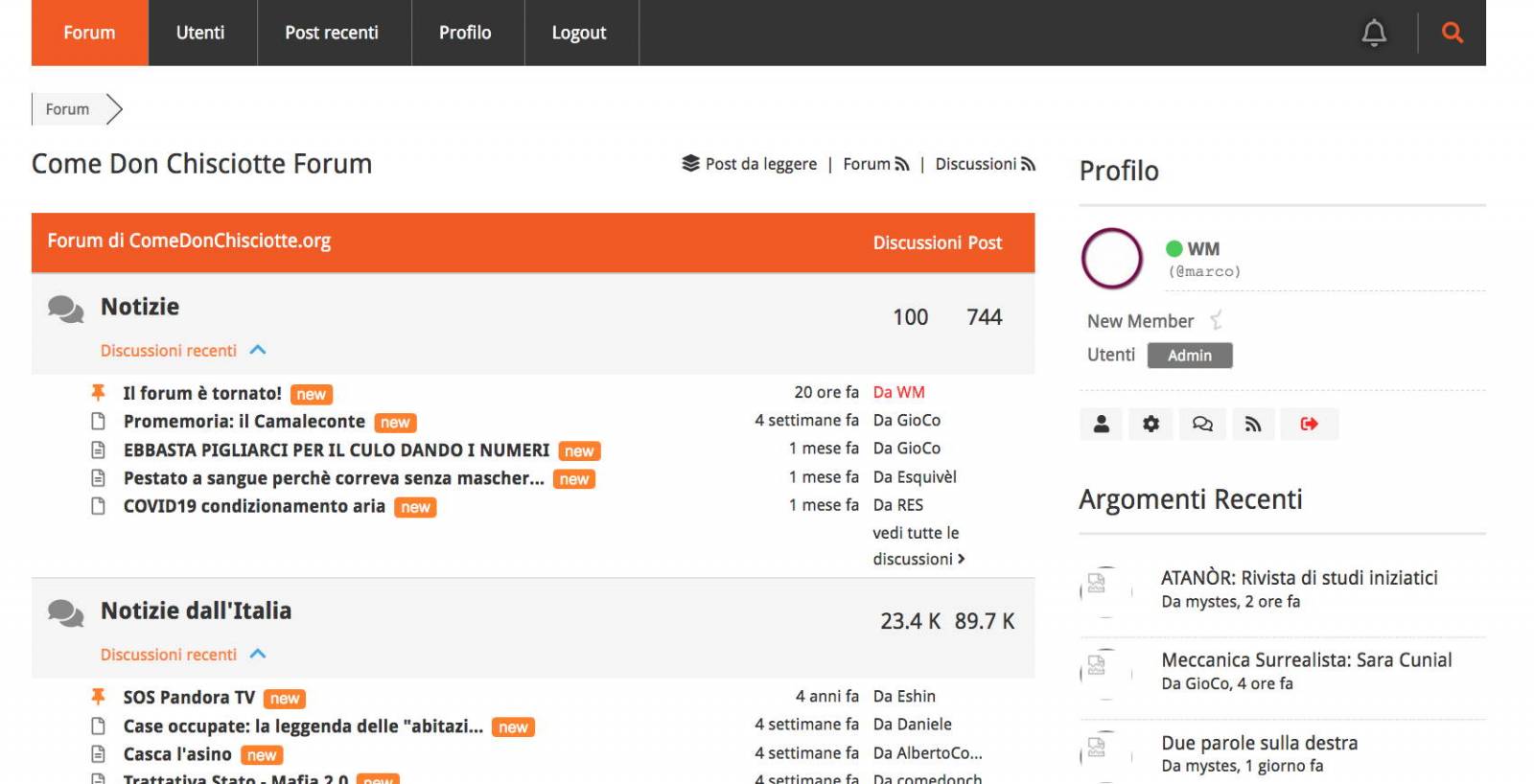Open the Notizie forum title
Image resolution: width=1534 pixels, height=784 pixels.
coord(140,307)
